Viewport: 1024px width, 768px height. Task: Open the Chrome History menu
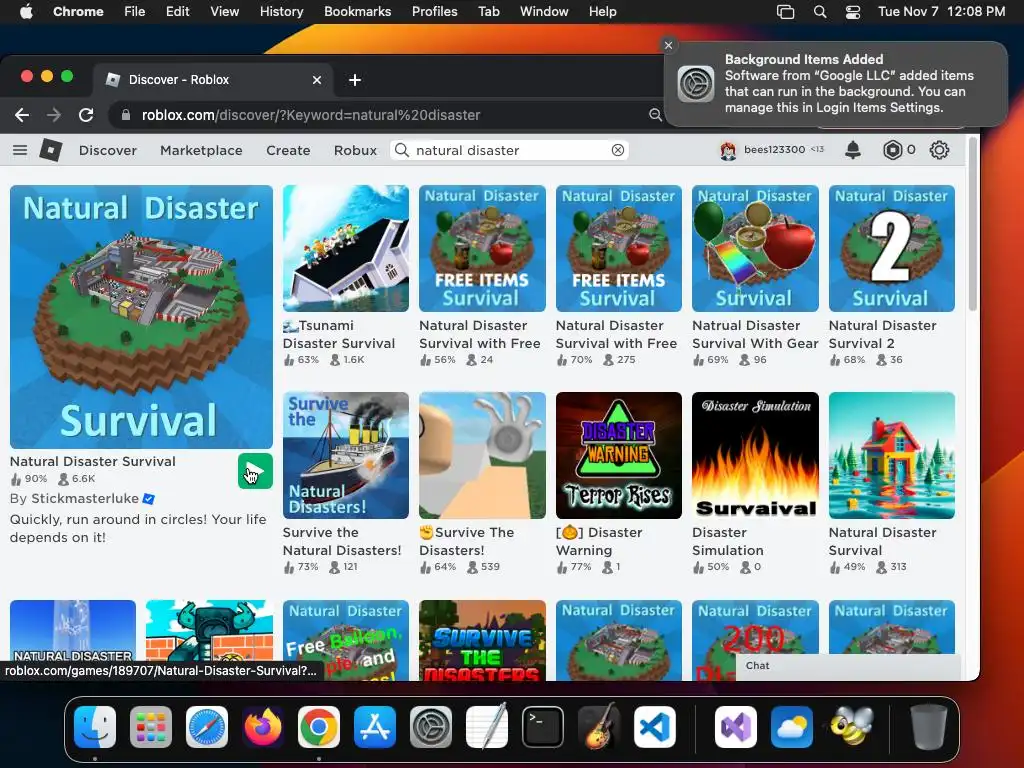click(281, 12)
